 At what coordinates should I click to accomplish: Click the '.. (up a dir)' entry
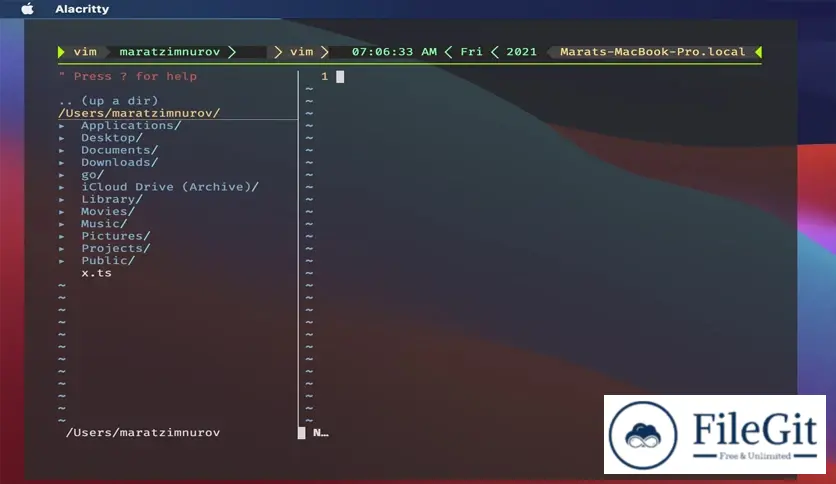point(108,101)
